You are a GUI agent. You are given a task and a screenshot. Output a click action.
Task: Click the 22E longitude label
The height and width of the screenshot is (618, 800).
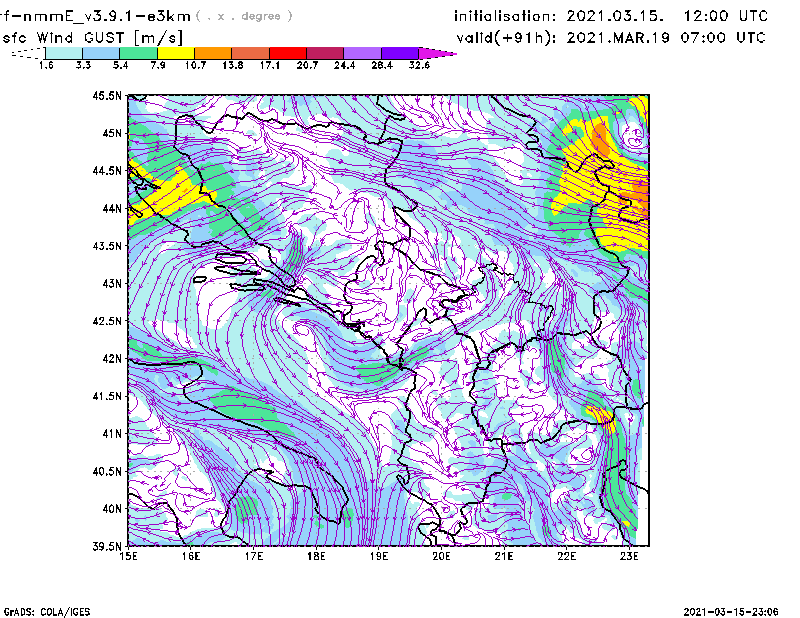[566, 556]
